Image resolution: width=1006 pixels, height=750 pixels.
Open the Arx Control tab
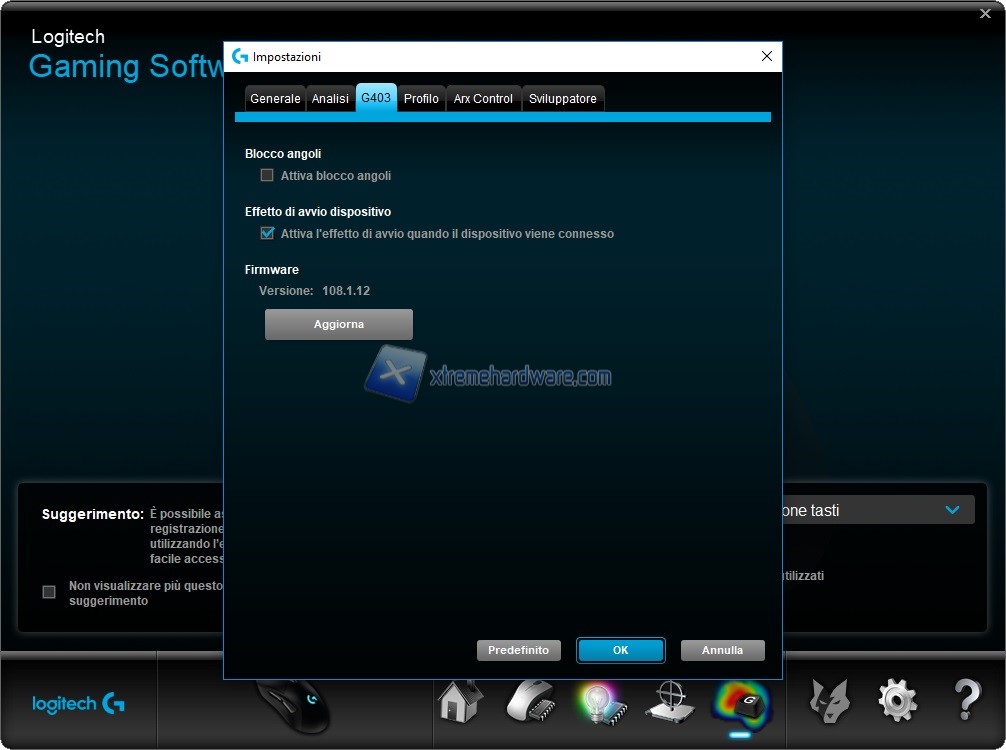tap(483, 99)
